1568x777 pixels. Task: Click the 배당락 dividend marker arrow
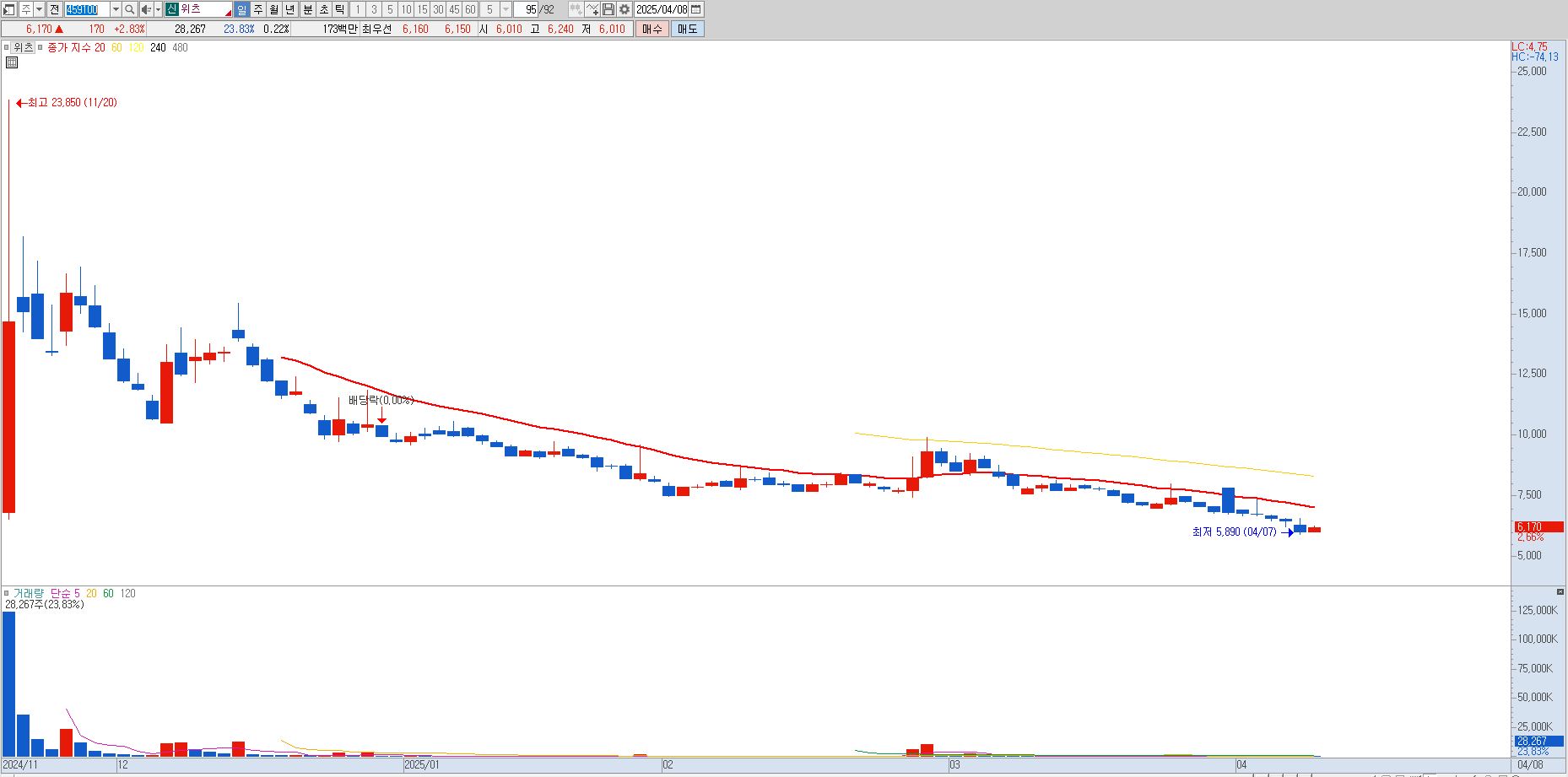coord(381,417)
